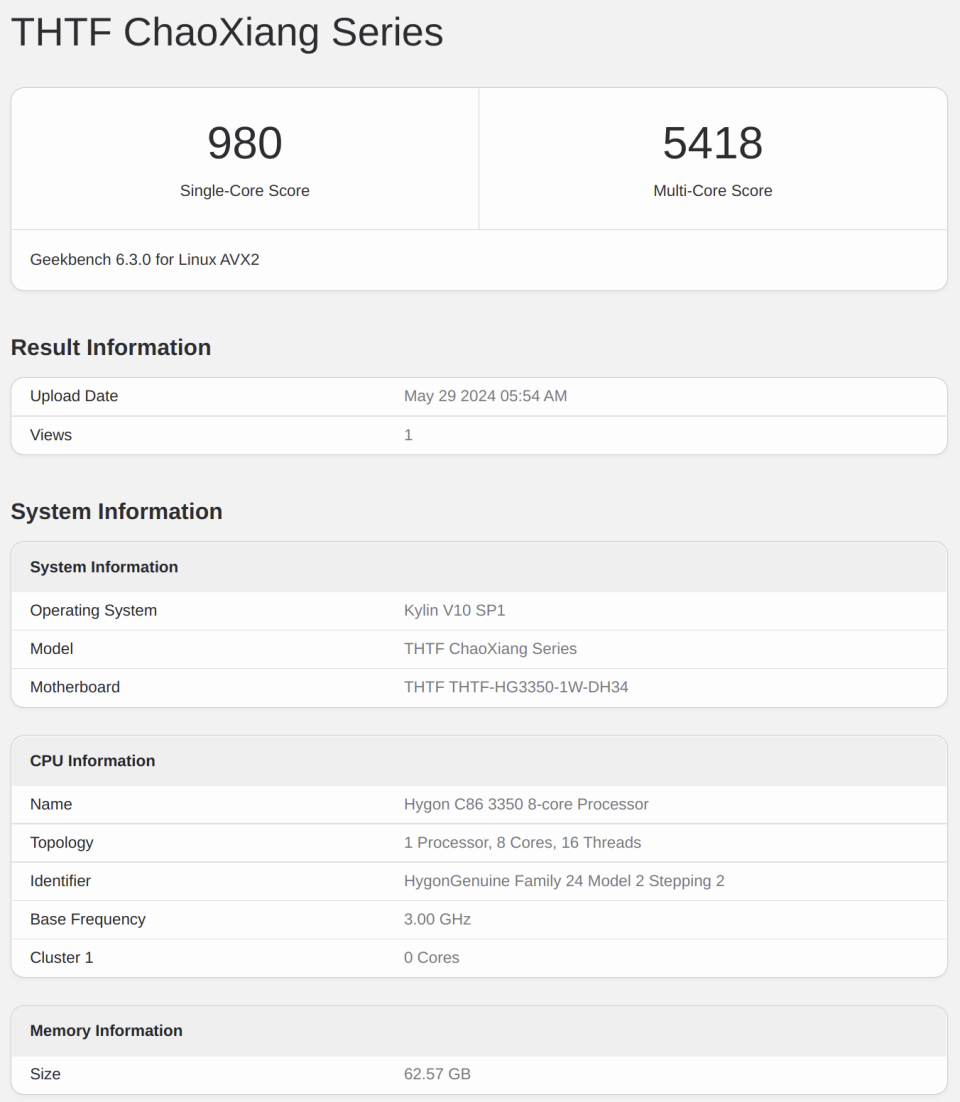Click the Hygon C86 3350 processor name
This screenshot has height=1102, width=960.
pos(526,804)
